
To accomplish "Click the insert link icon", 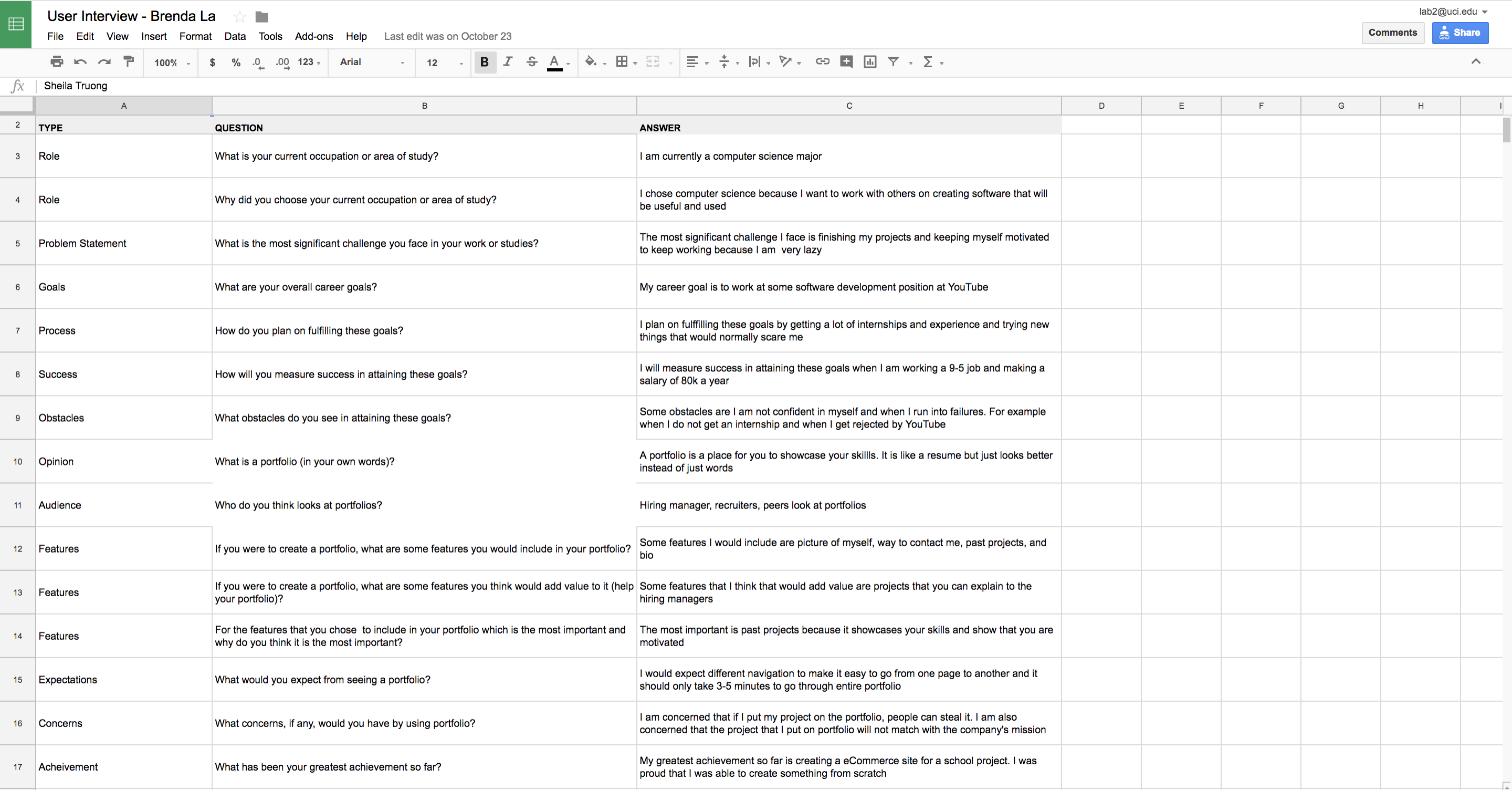I will [822, 61].
